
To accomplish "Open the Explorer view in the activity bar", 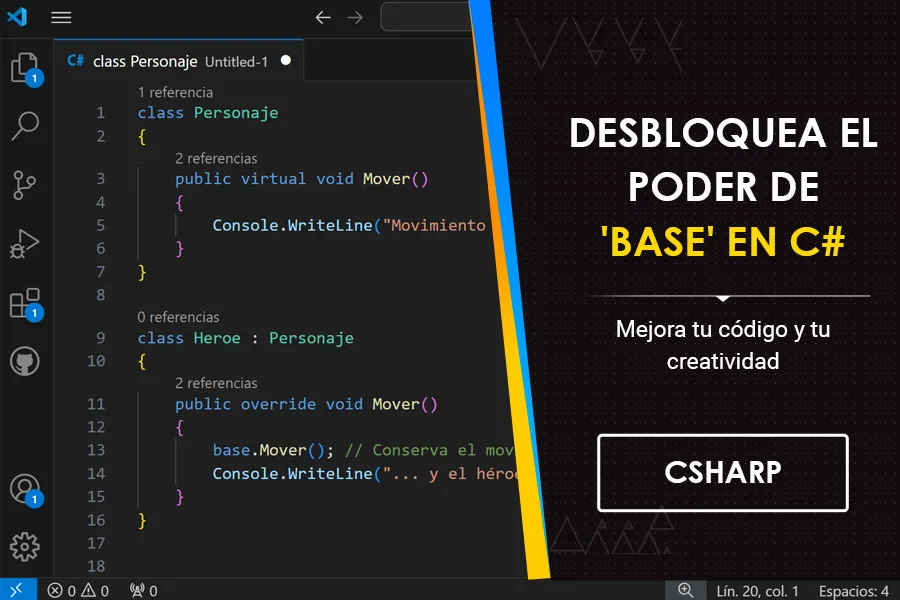I will point(24,67).
